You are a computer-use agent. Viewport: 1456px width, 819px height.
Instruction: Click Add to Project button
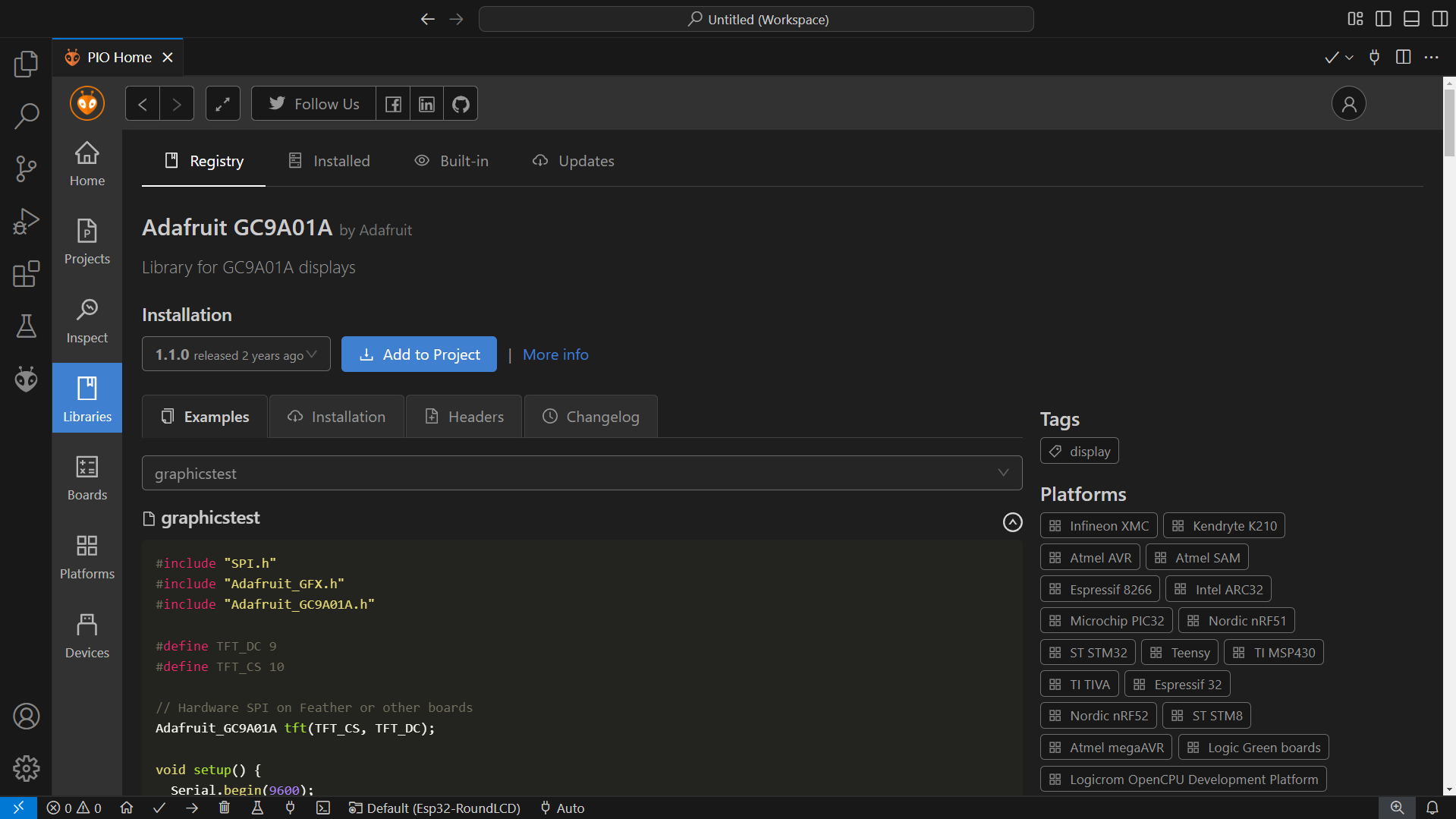(x=419, y=354)
